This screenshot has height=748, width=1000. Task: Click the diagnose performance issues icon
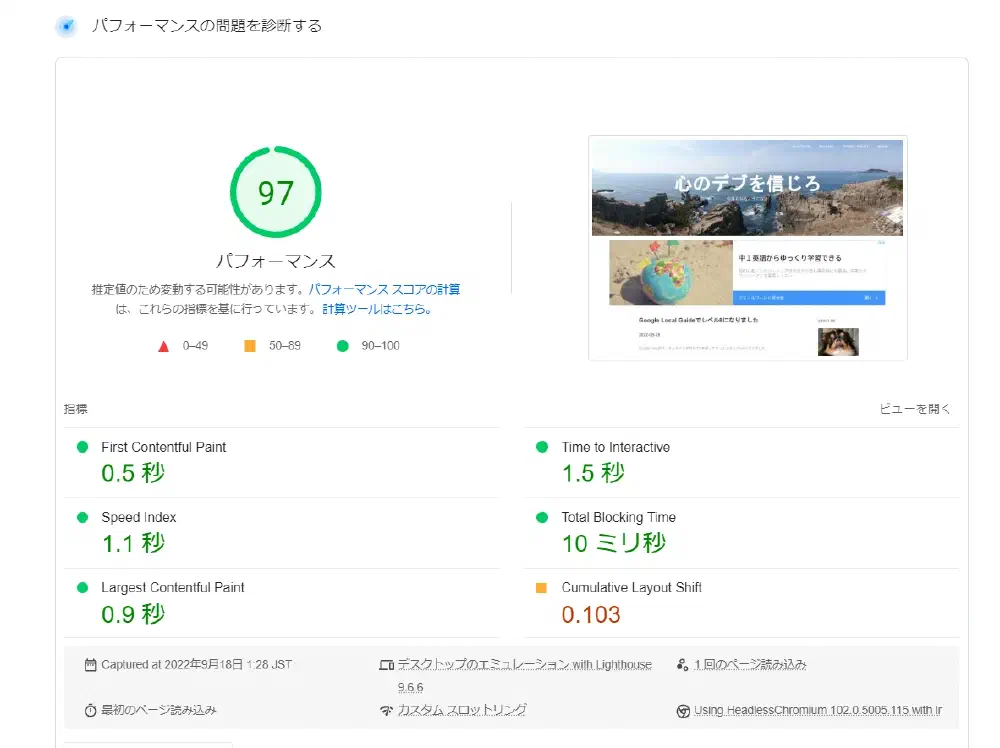(x=66, y=26)
